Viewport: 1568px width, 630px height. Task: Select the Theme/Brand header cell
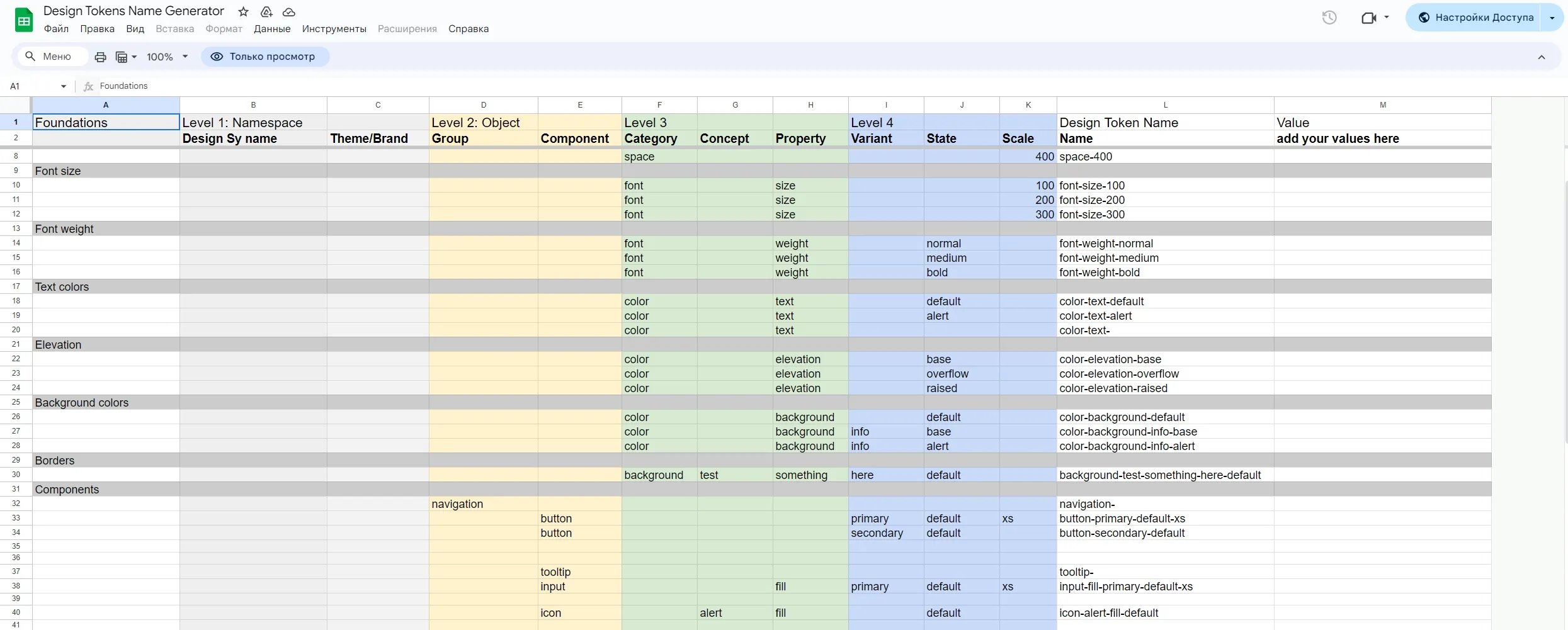[x=378, y=138]
